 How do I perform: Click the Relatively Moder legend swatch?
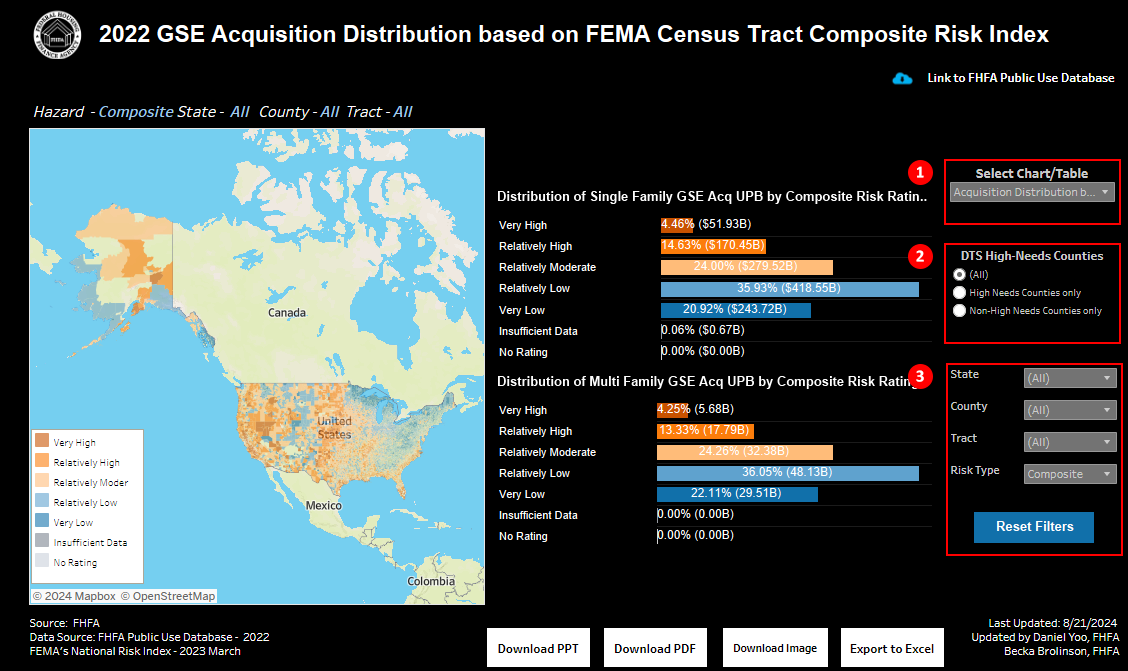(42, 480)
